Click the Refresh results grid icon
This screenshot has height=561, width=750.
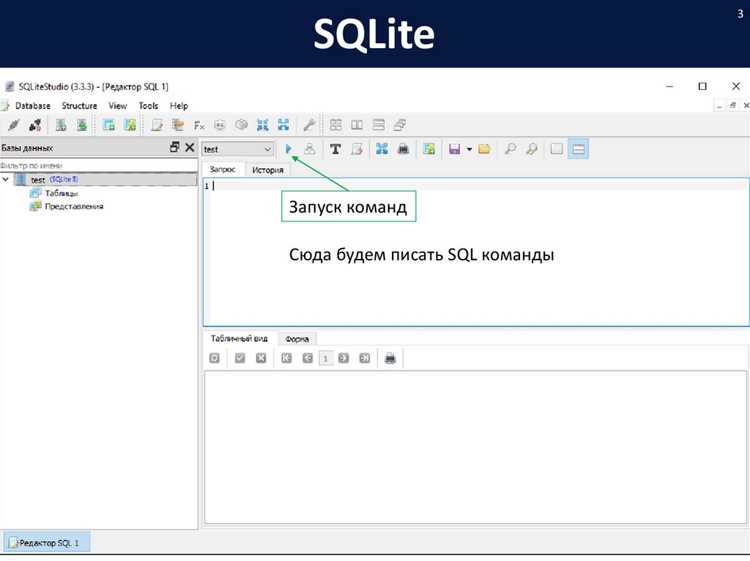point(214,358)
